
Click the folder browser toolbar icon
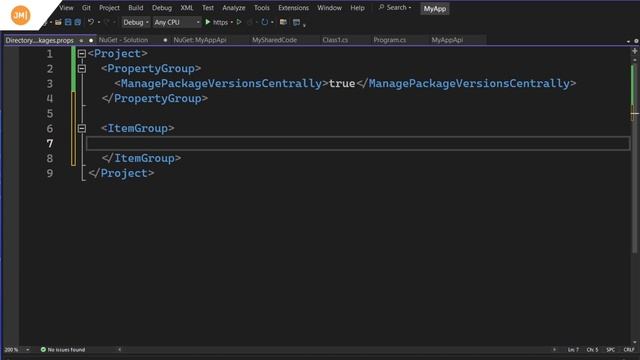283,22
